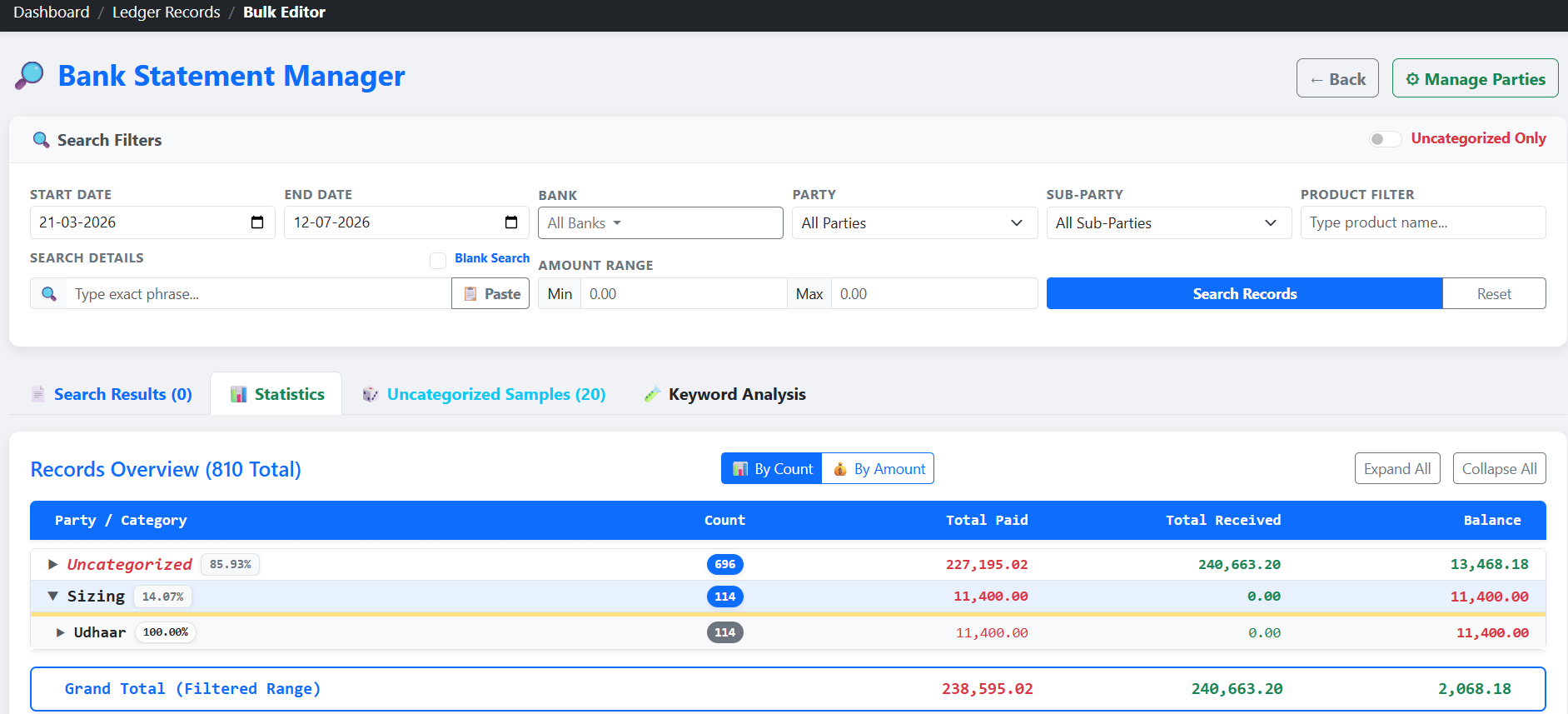Open the All Banks dropdown
The image size is (1568, 714).
[x=660, y=223]
